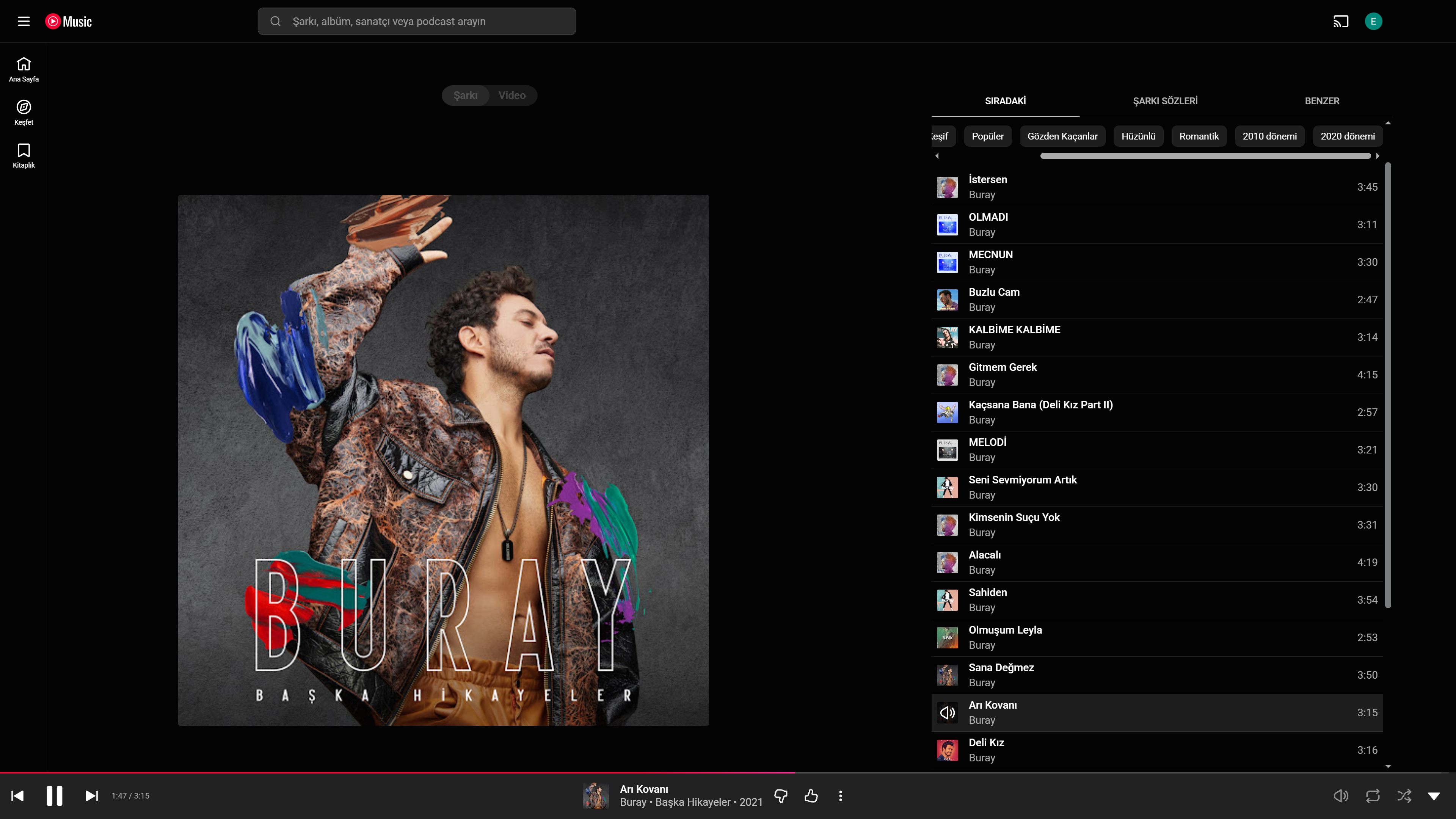Click the Kaçsana Bana thumbnail
1456x819 pixels.
point(947,413)
